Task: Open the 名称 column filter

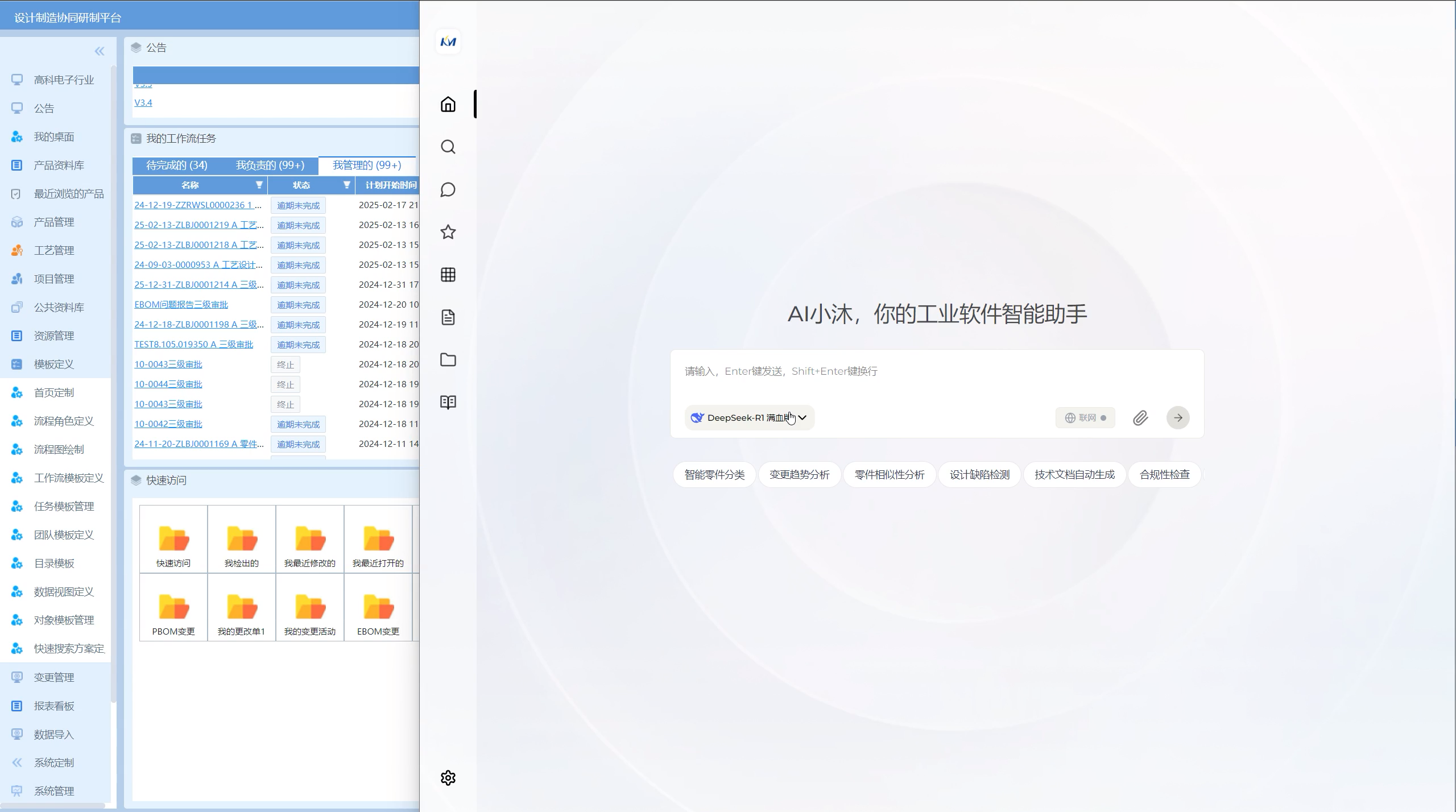Action: (x=259, y=185)
